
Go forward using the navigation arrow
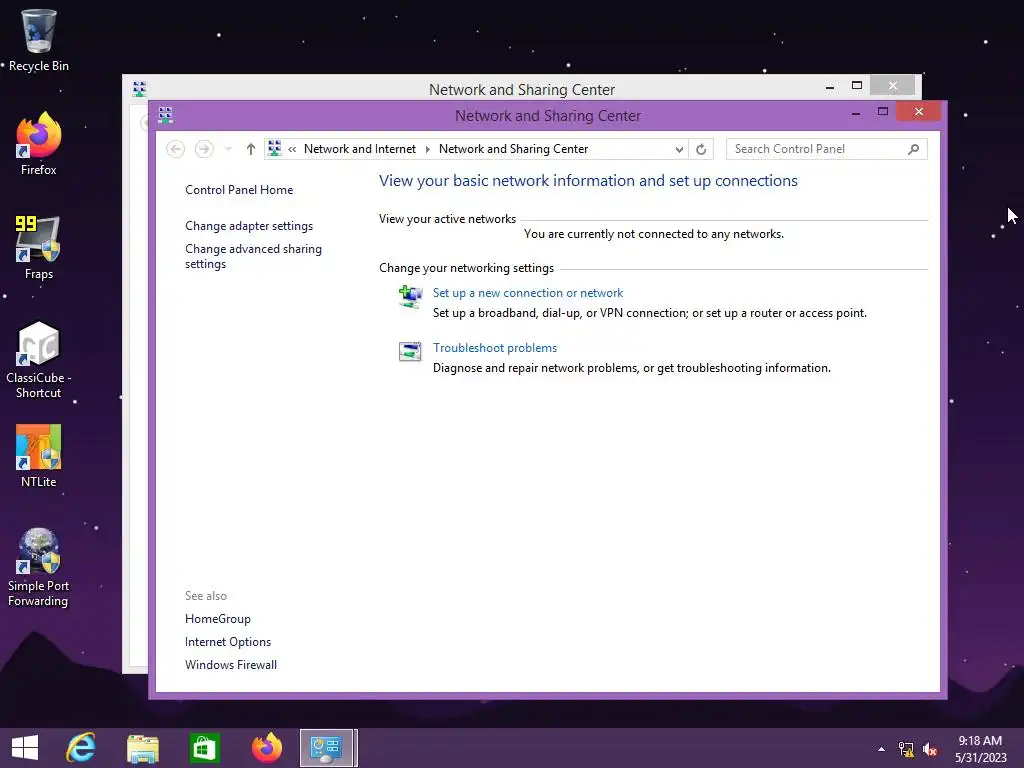[x=204, y=149]
